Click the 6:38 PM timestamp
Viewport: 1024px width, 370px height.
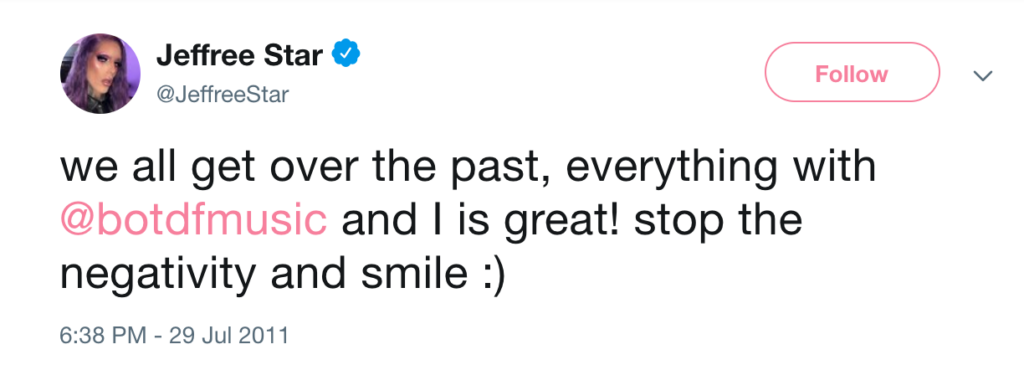103,335
